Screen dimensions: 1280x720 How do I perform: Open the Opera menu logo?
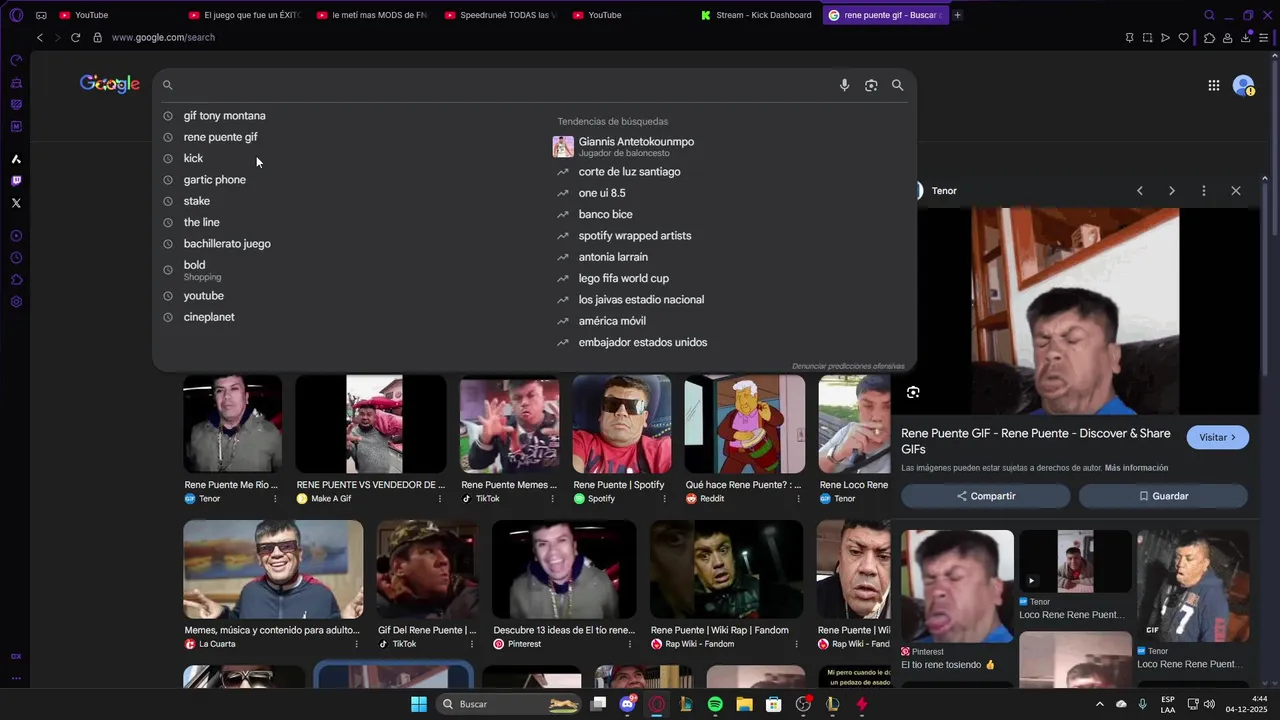16,15
